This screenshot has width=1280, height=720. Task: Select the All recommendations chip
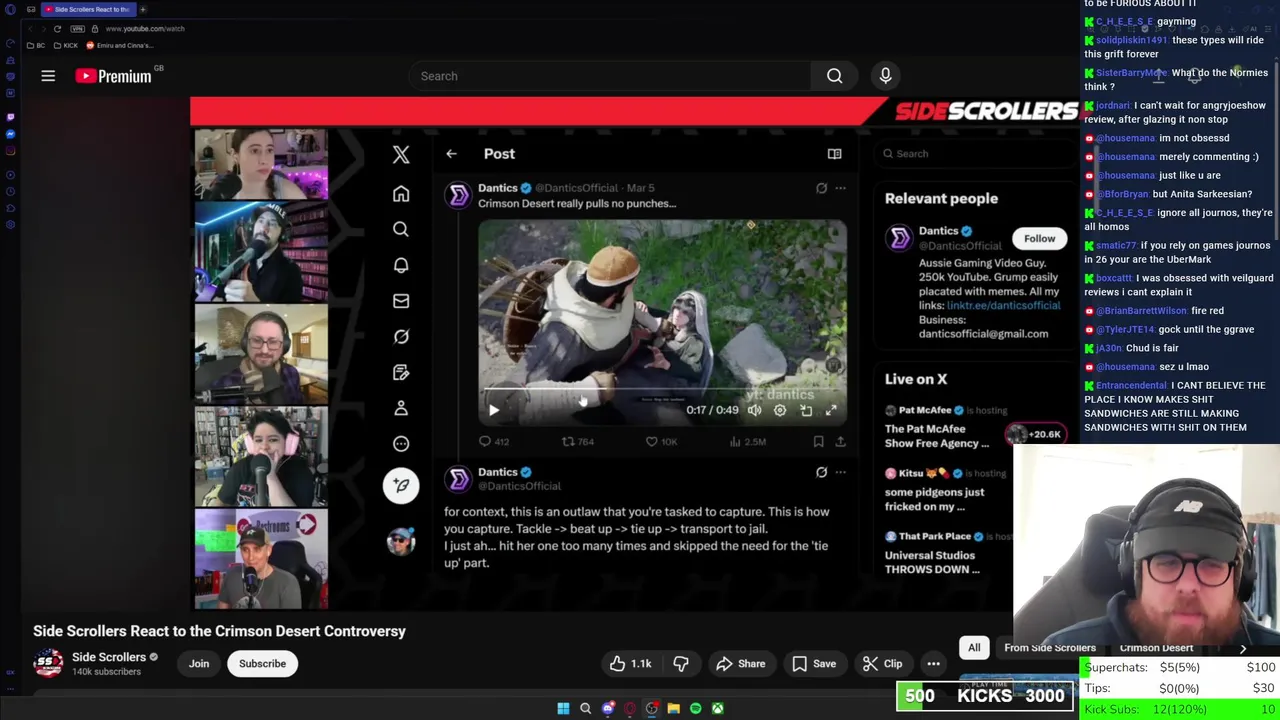tap(974, 648)
